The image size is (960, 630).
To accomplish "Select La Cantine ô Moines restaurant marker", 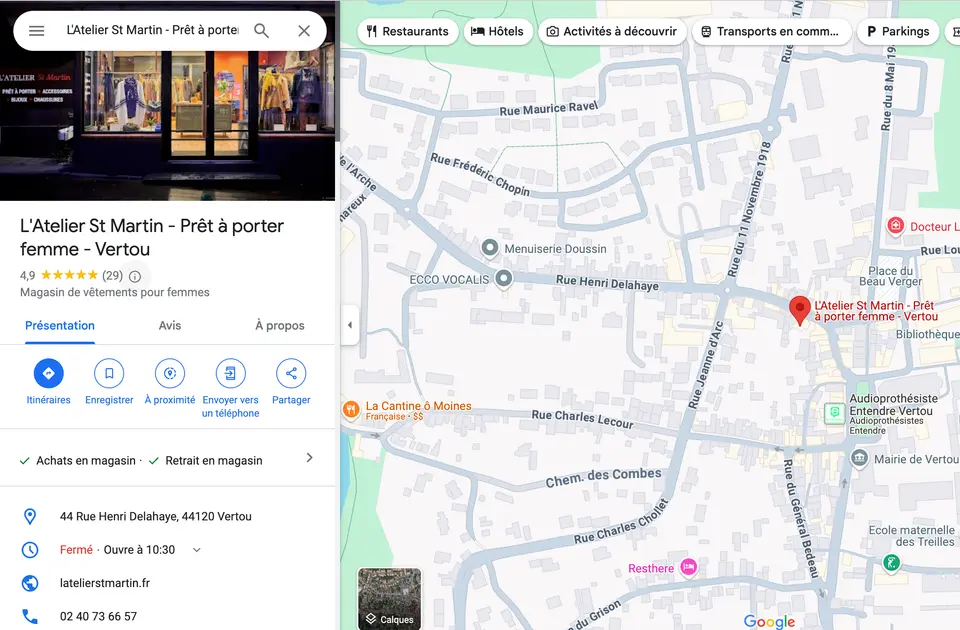I will [351, 410].
